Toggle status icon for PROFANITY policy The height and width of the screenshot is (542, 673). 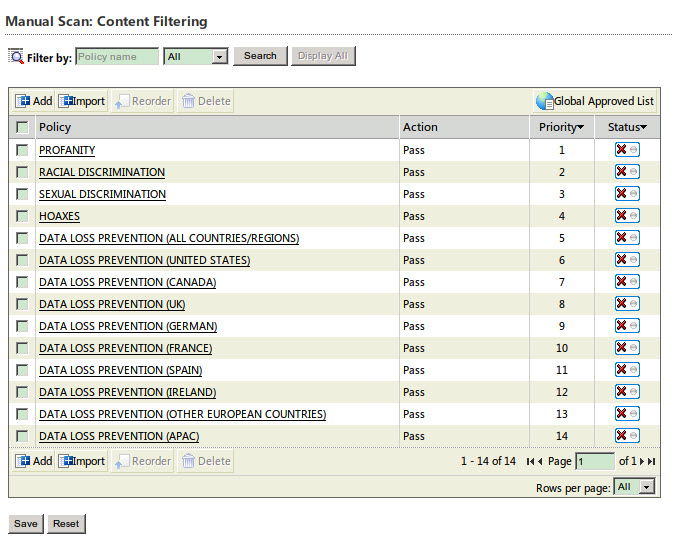point(627,150)
